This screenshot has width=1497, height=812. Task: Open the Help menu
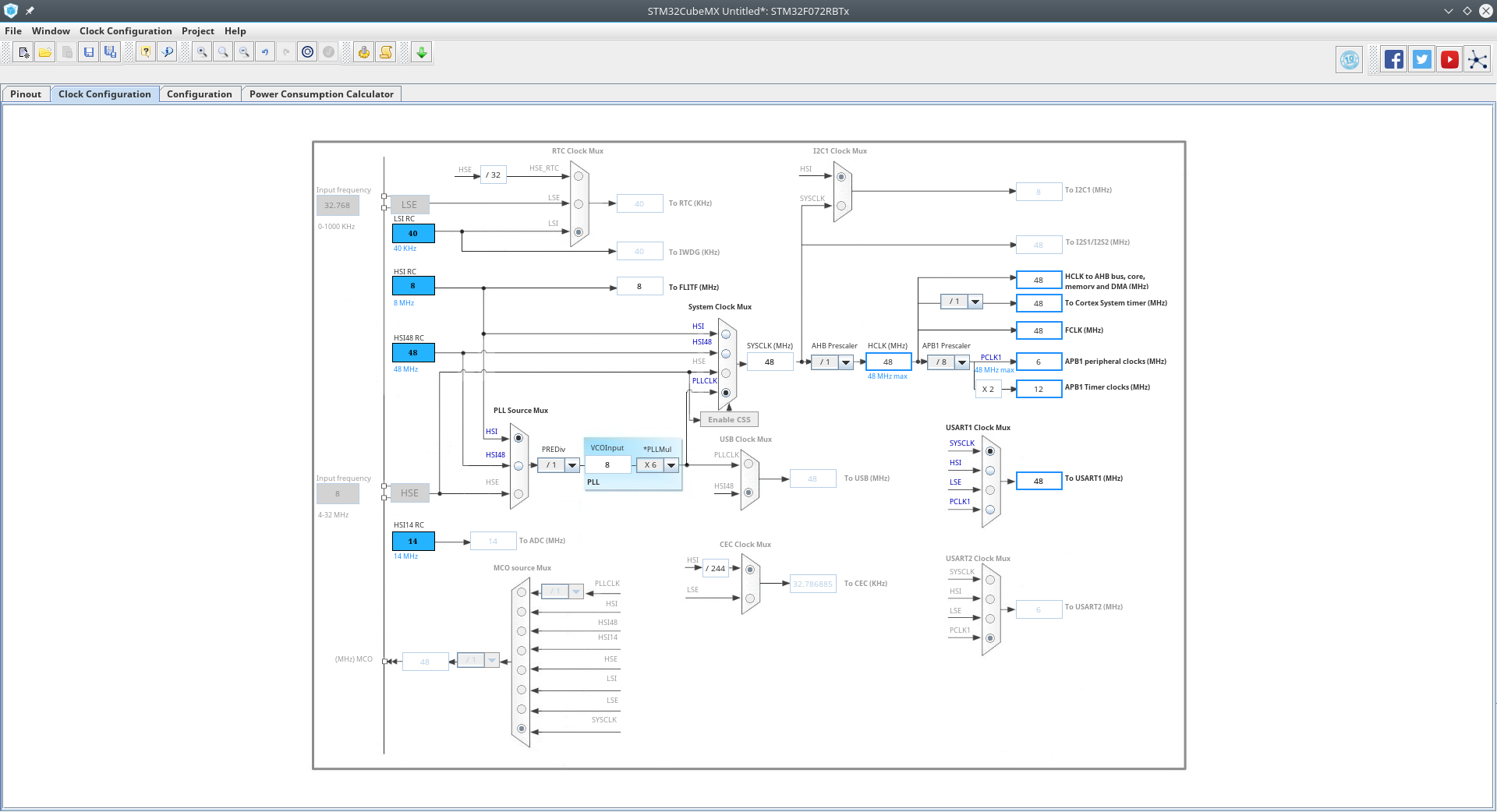point(235,31)
